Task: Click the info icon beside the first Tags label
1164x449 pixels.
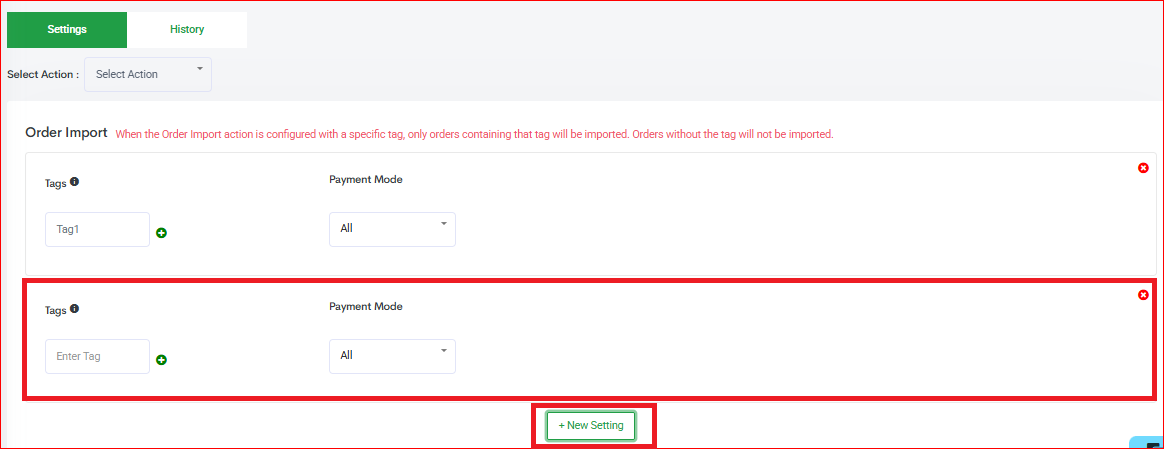Action: pyautogui.click(x=75, y=182)
